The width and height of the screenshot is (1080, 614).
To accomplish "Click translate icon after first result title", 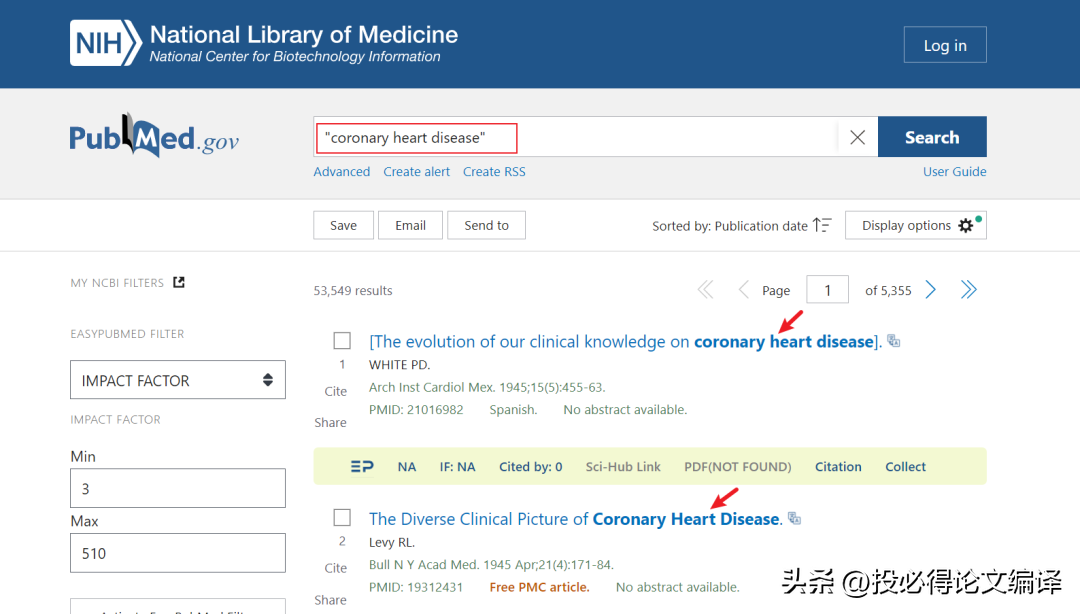I will [894, 341].
